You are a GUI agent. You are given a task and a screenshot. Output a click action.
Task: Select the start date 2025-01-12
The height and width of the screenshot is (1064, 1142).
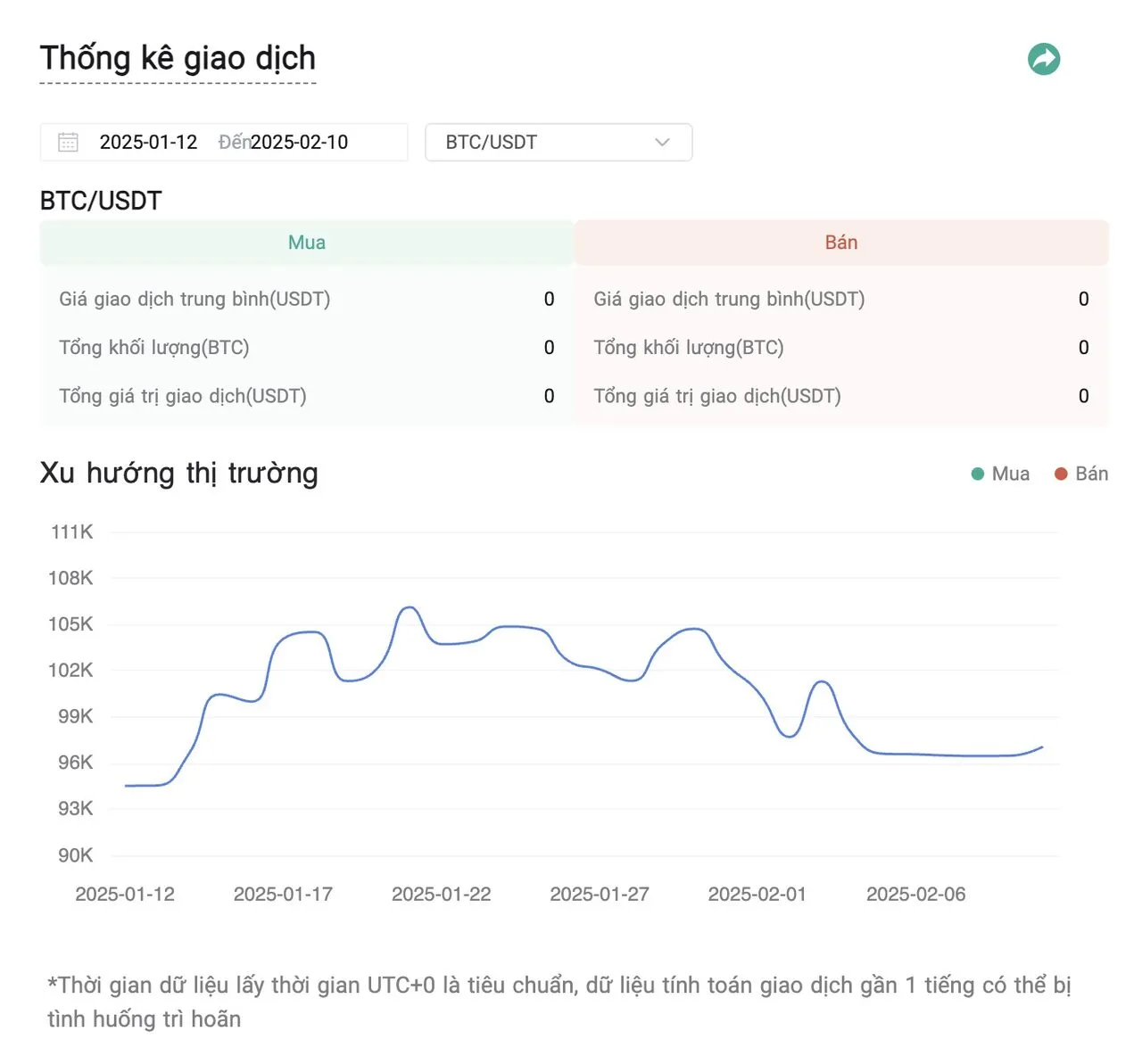point(148,143)
